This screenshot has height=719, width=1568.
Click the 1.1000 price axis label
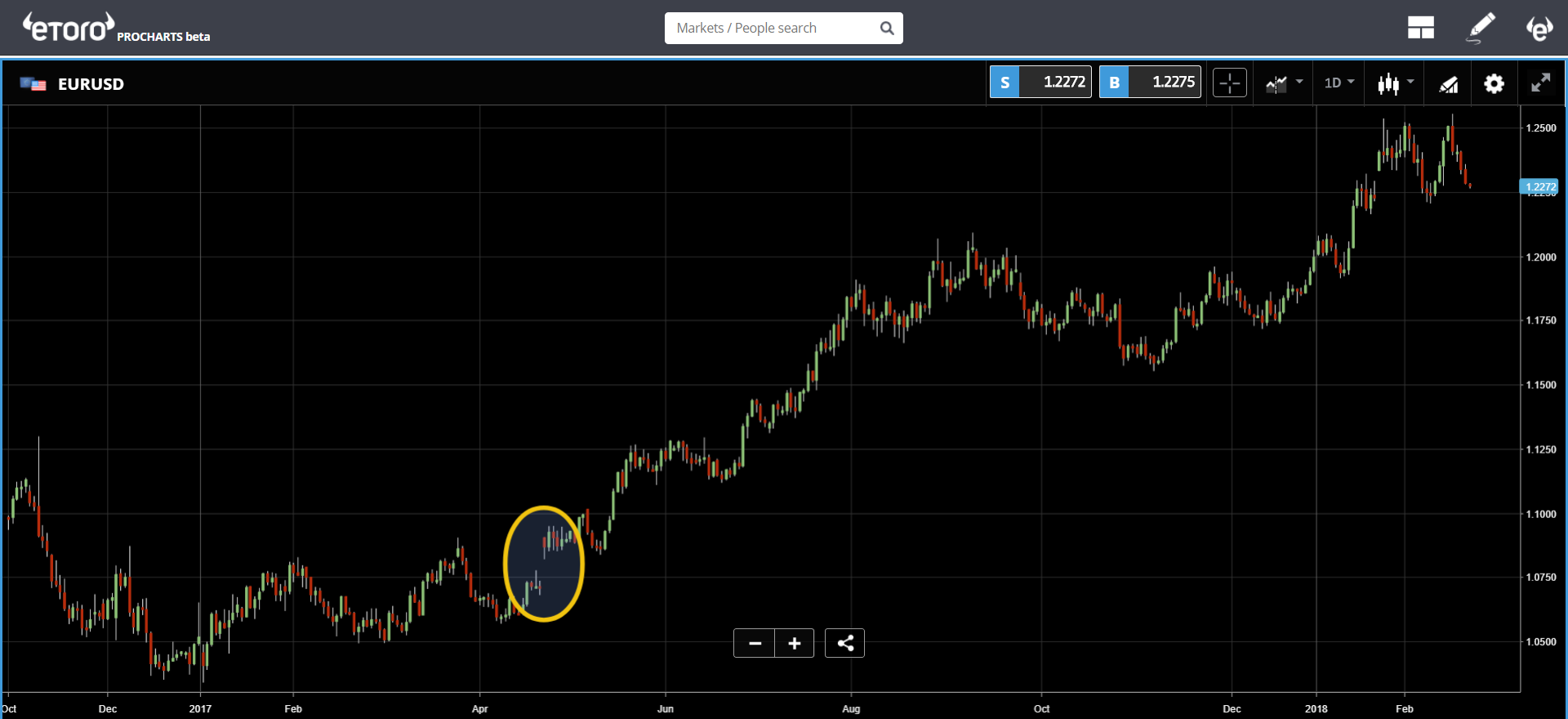(1541, 515)
